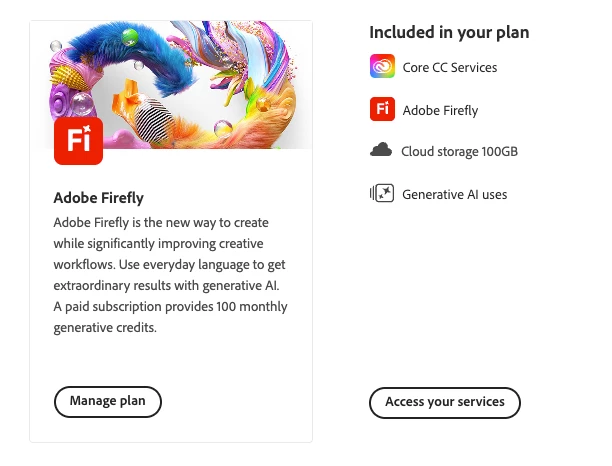Click the Firefly icon in the plan list

coord(381,109)
